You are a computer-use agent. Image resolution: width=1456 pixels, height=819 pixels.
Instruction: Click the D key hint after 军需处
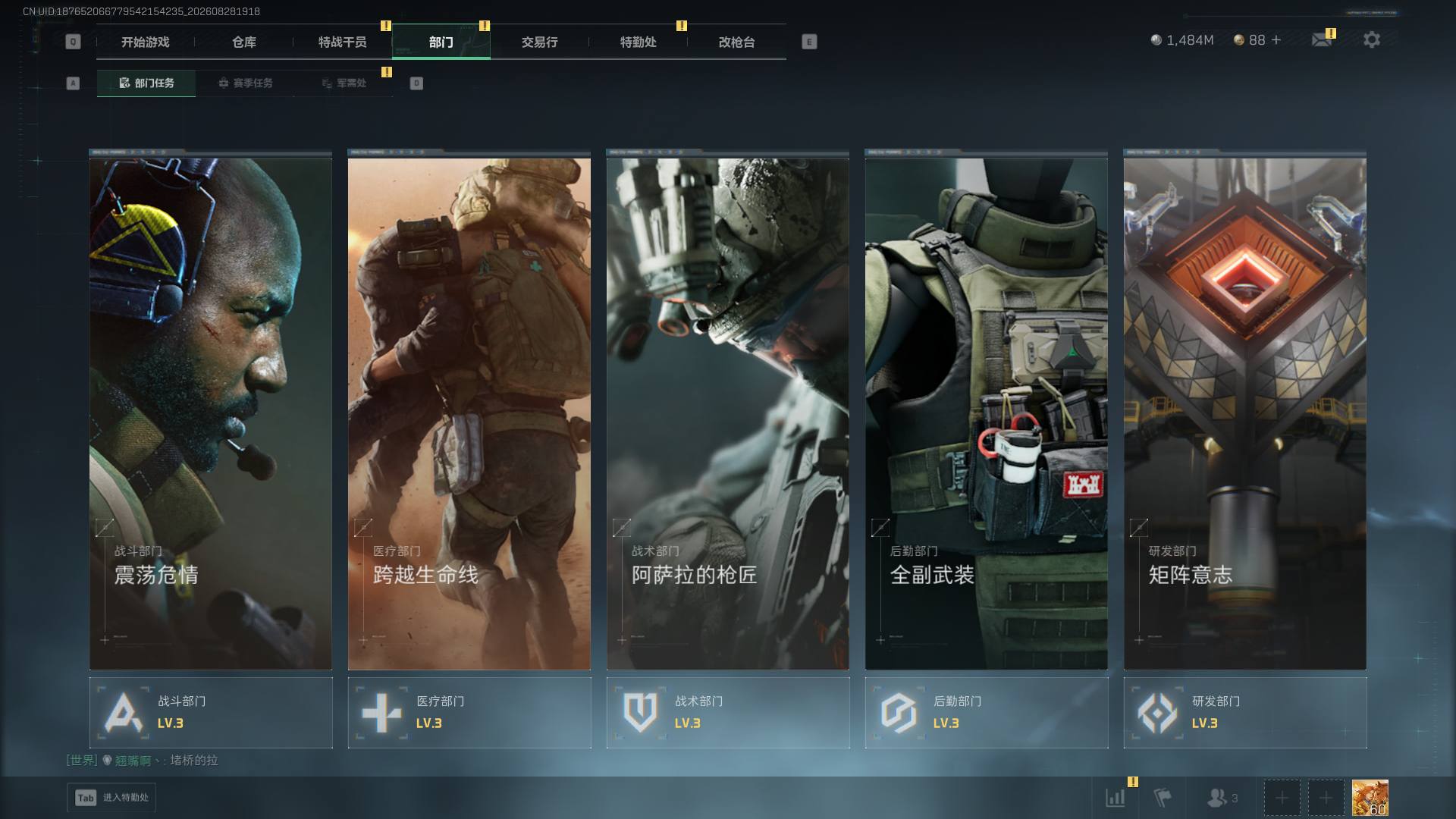(x=416, y=83)
